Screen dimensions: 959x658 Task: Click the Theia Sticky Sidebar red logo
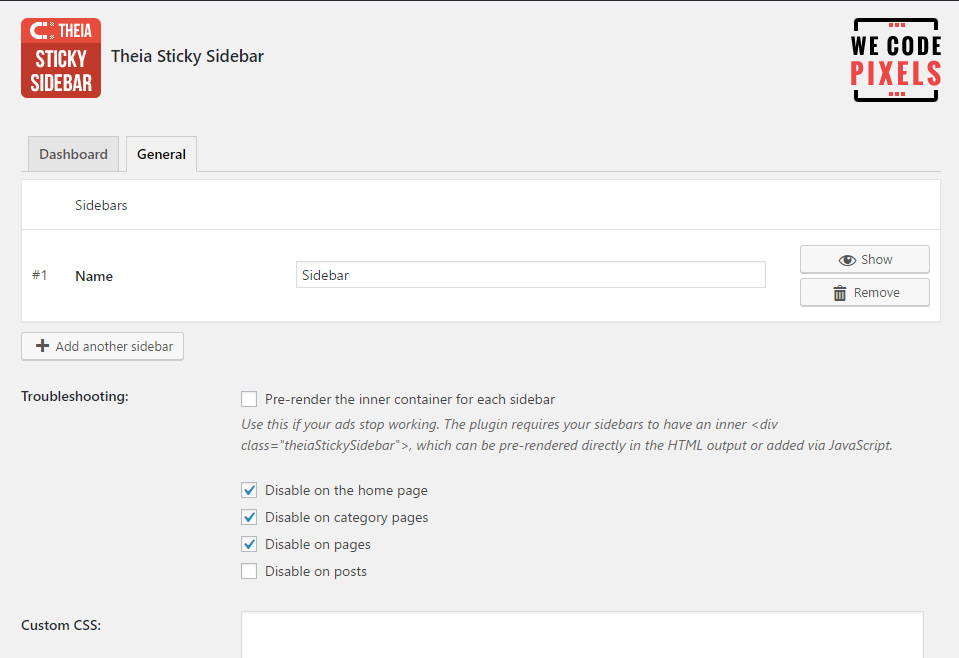tap(61, 58)
